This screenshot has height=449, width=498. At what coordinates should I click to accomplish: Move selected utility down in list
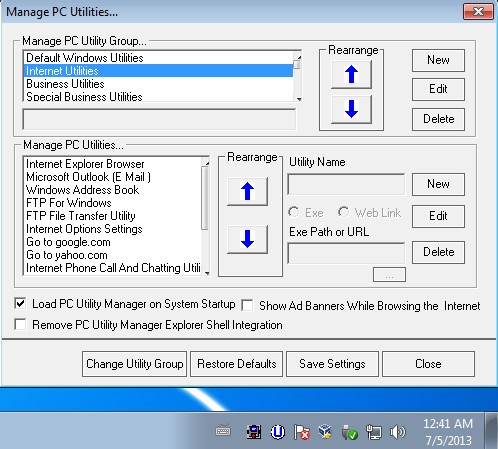click(x=247, y=239)
